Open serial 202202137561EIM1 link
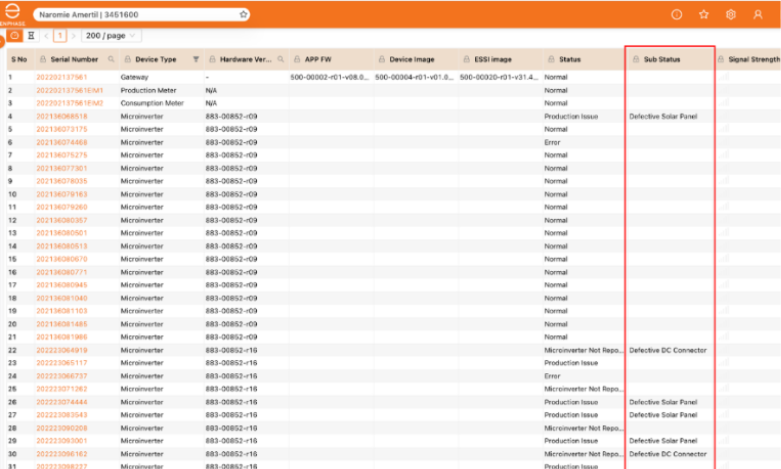The width and height of the screenshot is (781, 469). click(70, 90)
